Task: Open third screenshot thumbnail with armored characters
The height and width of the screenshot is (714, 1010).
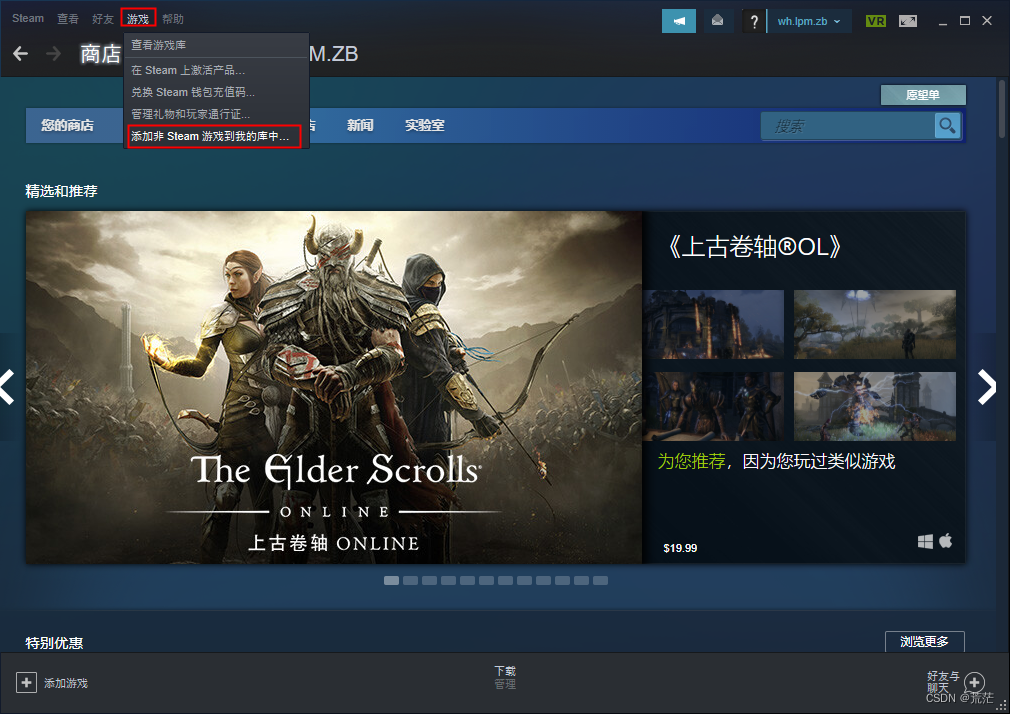Action: click(x=713, y=406)
